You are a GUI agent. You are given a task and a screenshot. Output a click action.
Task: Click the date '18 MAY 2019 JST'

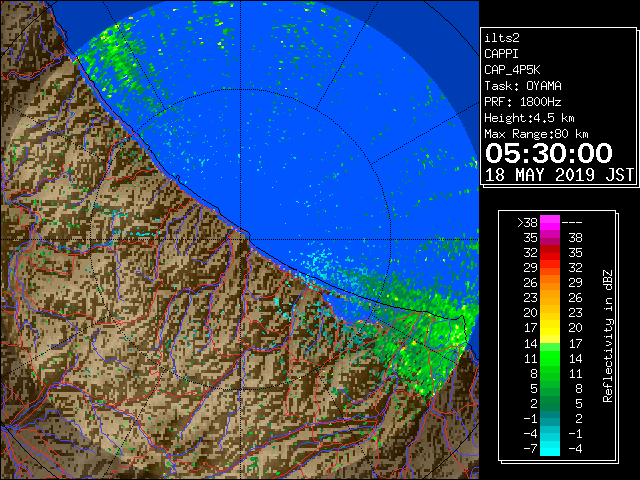coord(560,175)
